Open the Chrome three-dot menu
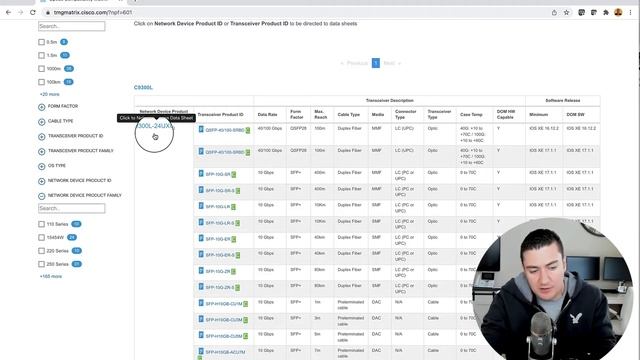Screen dimensions: 640x360 point(631,13)
